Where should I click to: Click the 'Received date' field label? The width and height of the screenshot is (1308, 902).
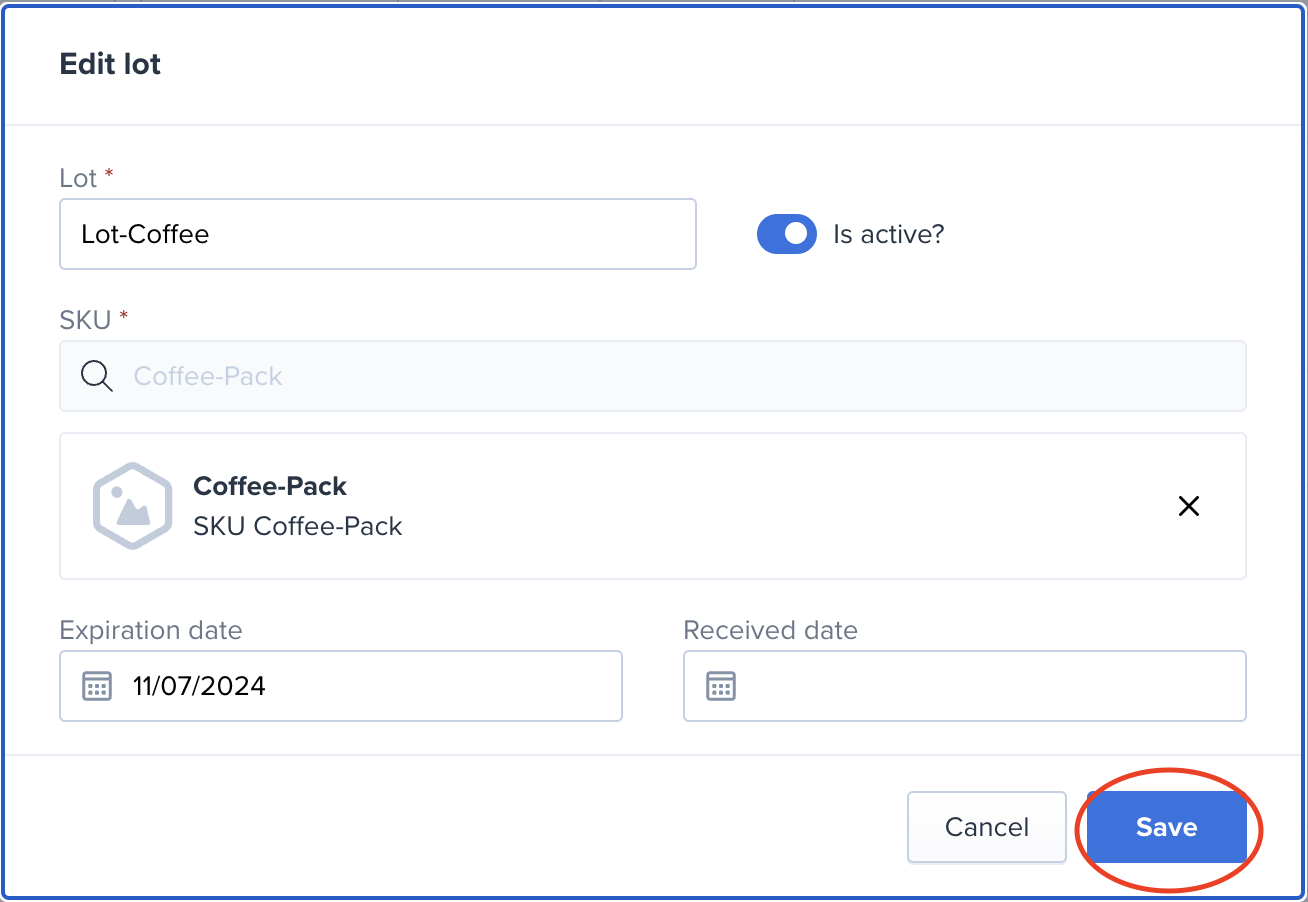coord(771,630)
